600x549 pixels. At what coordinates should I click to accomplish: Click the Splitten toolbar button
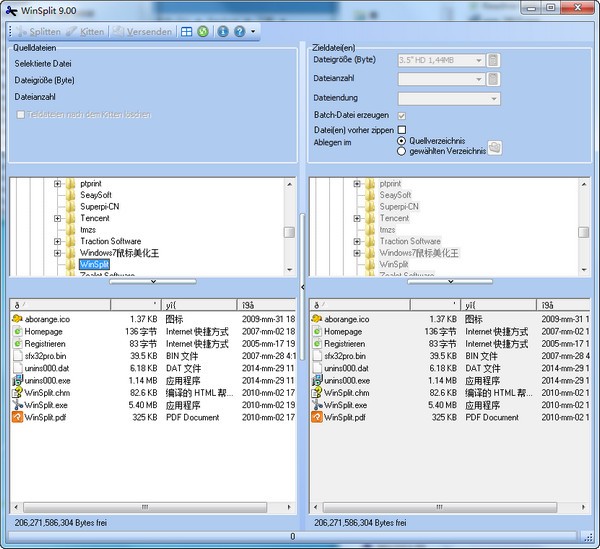(39, 31)
